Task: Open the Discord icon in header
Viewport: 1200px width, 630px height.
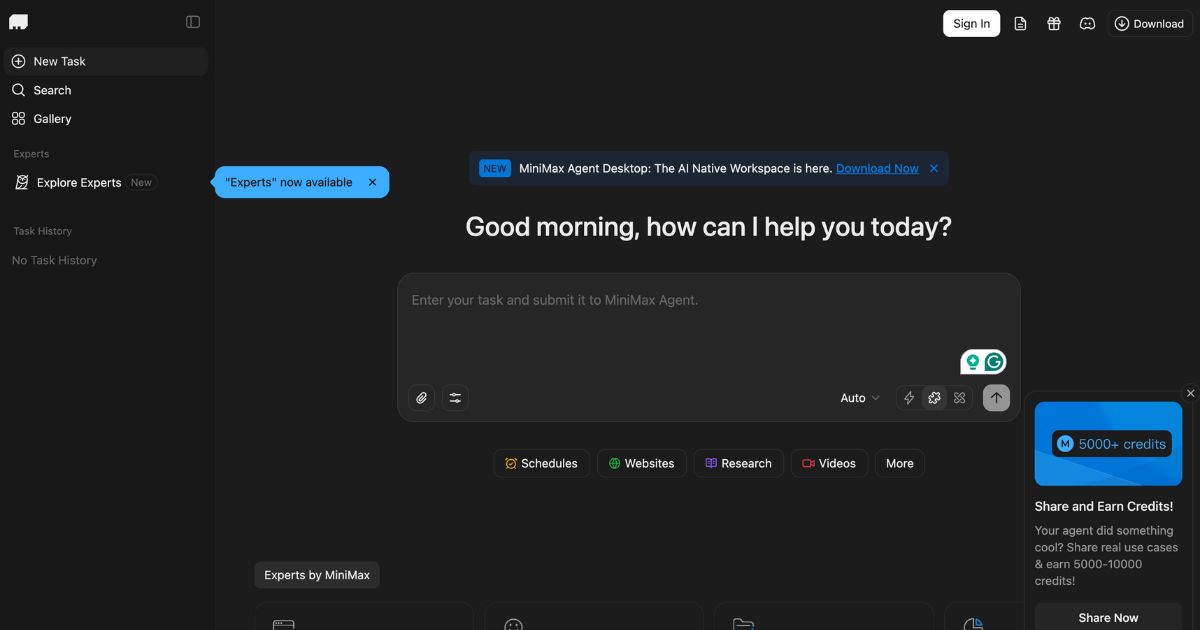Action: click(1087, 24)
